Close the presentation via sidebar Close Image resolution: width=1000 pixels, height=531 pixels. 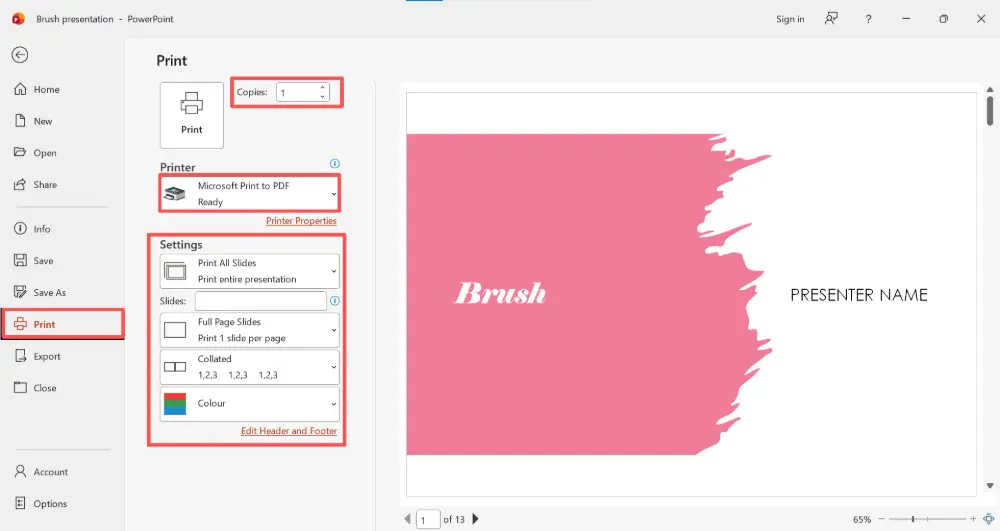[36, 388]
